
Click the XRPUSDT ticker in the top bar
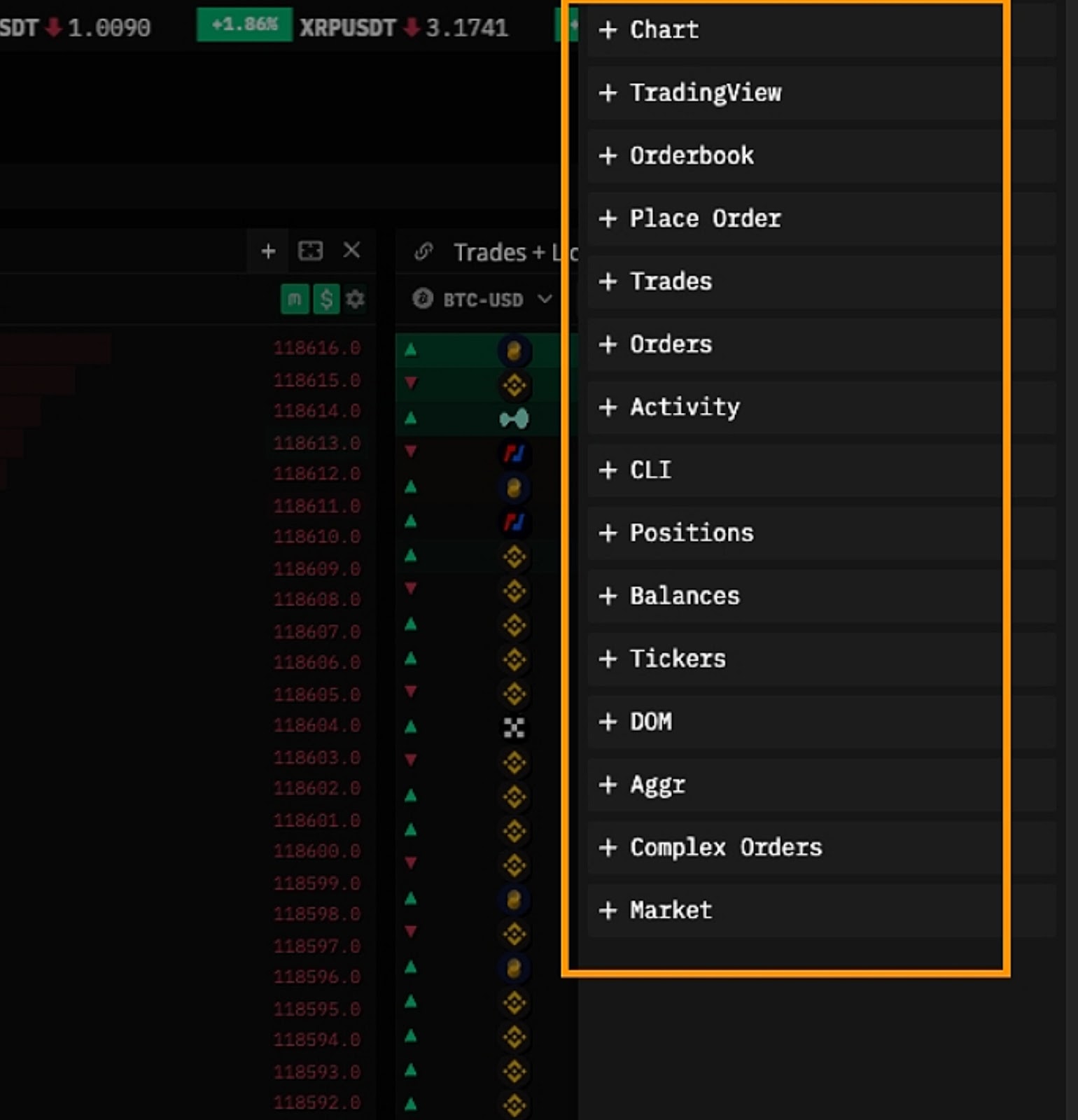tap(347, 27)
